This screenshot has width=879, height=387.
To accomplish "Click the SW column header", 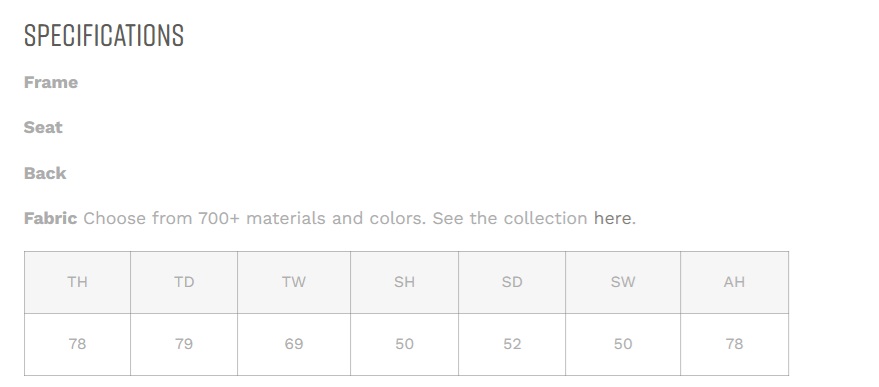I will tap(623, 282).
